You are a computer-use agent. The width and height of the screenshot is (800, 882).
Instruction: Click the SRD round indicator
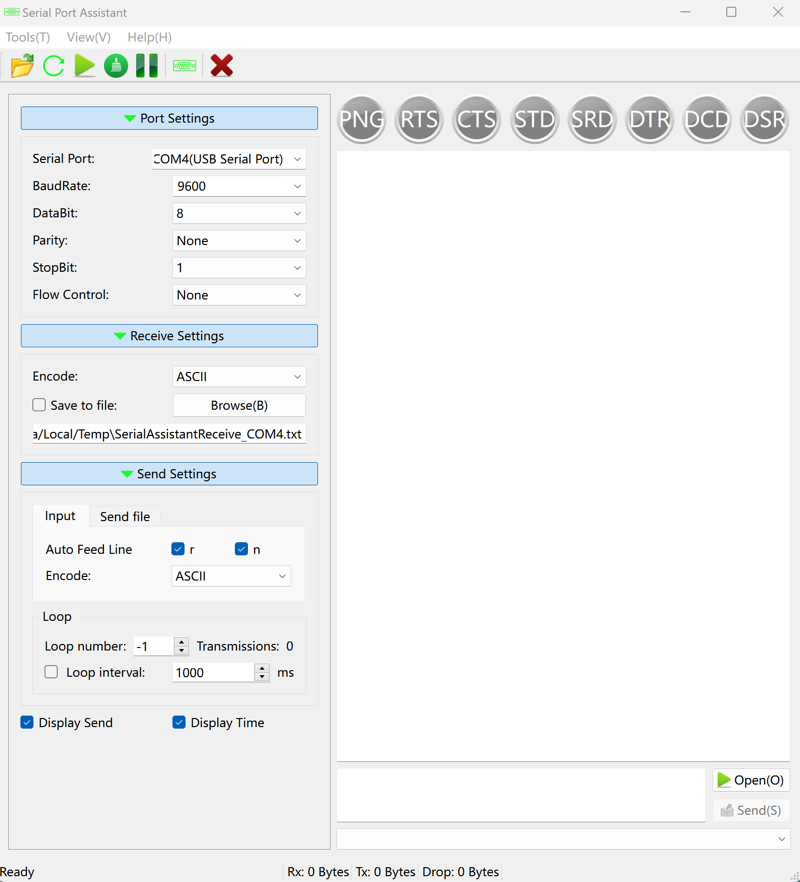(592, 119)
